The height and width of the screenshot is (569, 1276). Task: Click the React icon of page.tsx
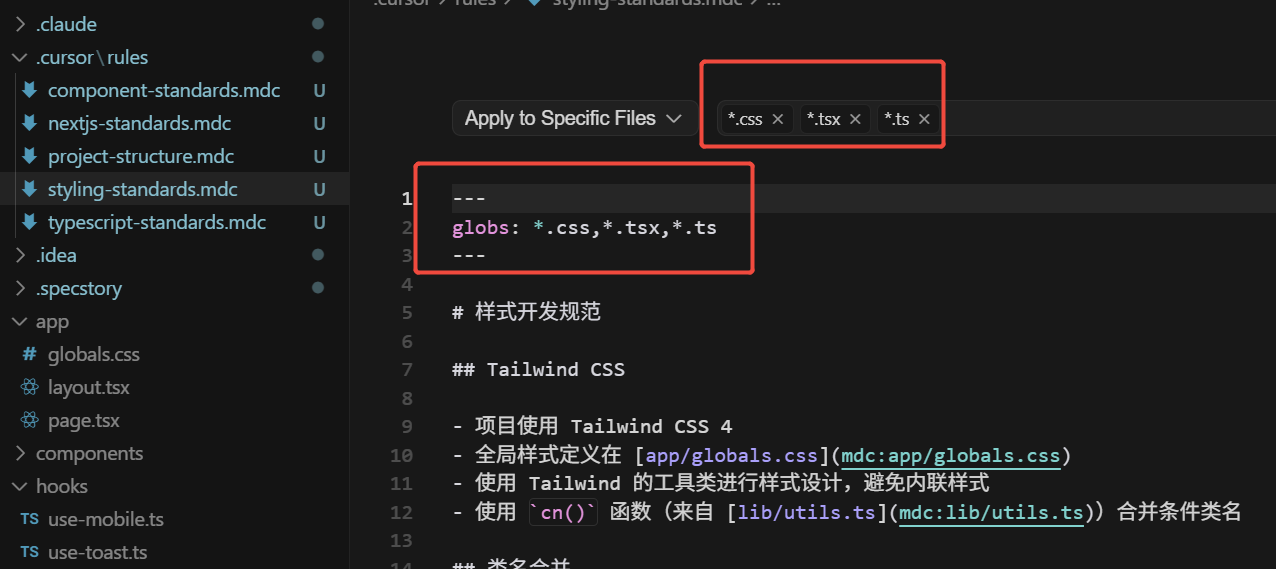29,420
